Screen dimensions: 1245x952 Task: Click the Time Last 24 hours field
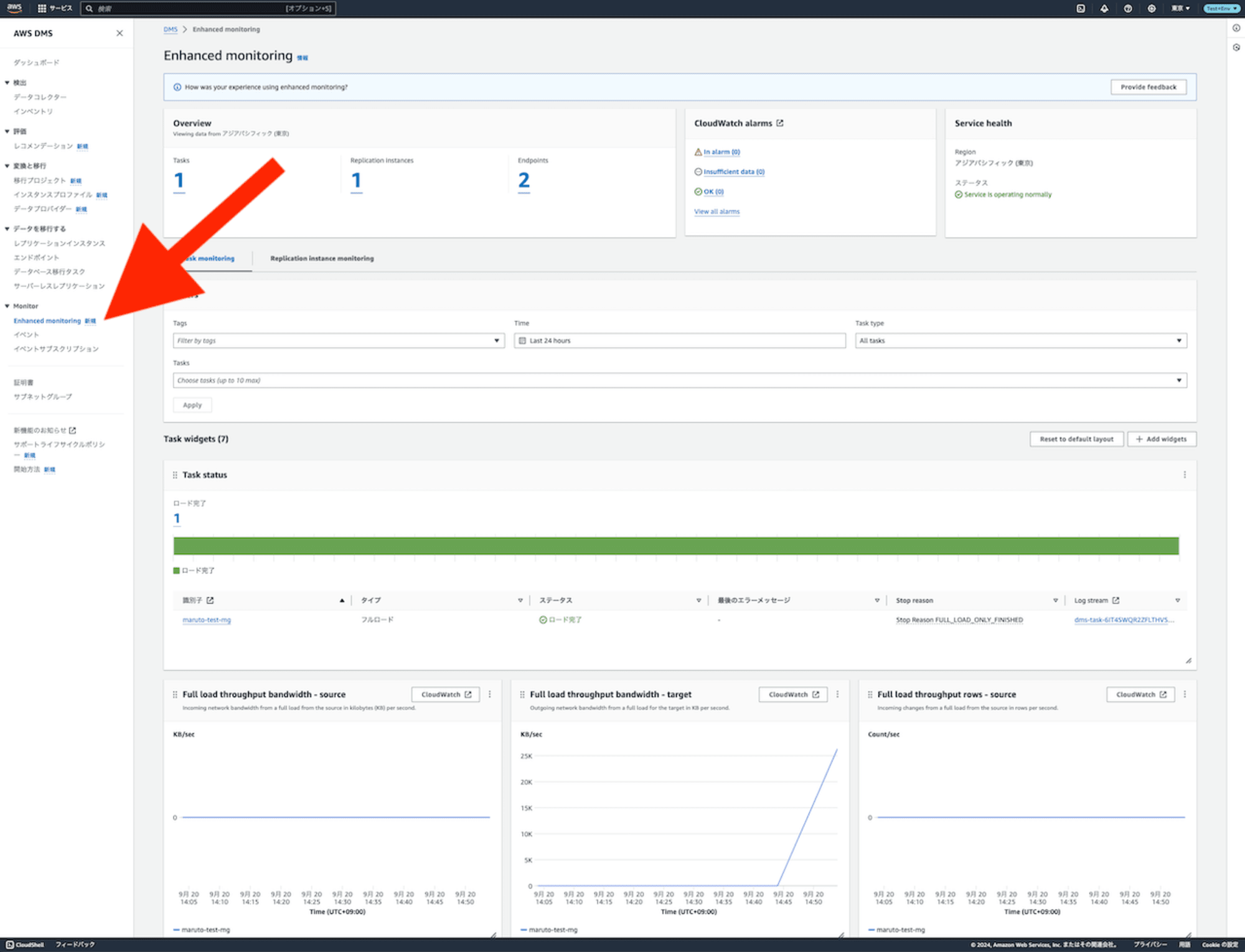coord(680,341)
